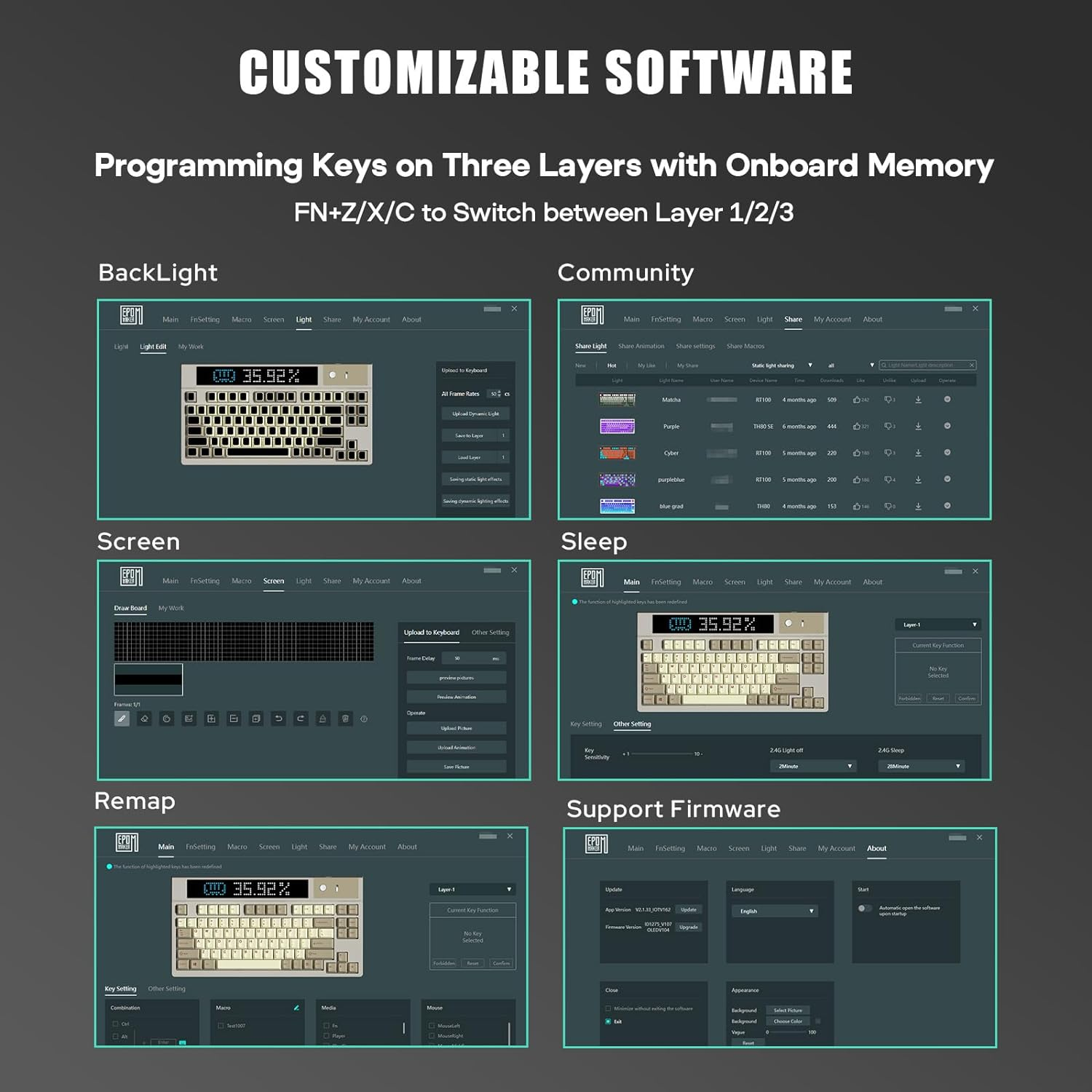Click the Upgrade firmware button
Image resolution: width=1092 pixels, height=1092 pixels.
(688, 927)
